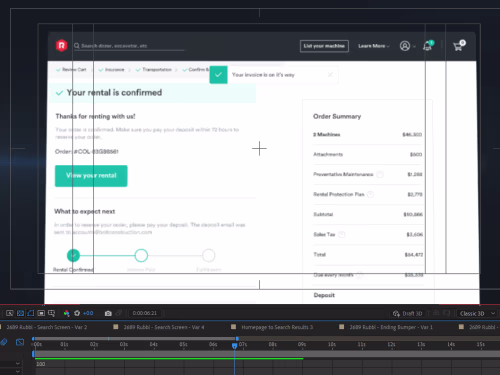Take a snapshot with the camera icon
The image size is (500, 375).
[x=108, y=313]
